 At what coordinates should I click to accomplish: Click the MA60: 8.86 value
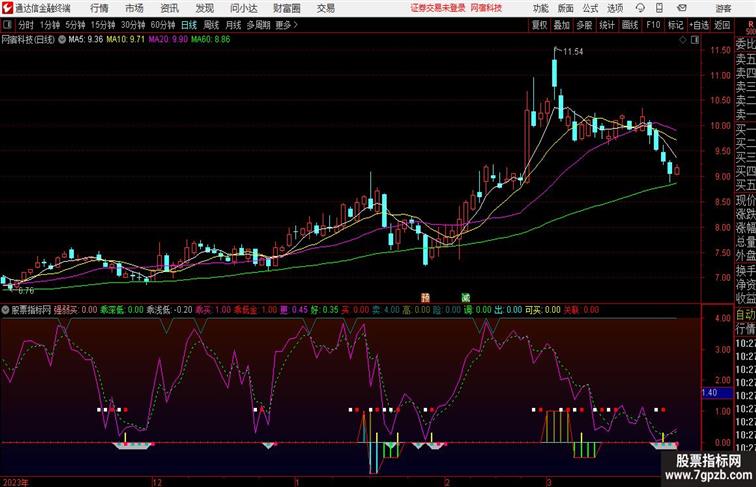211,40
